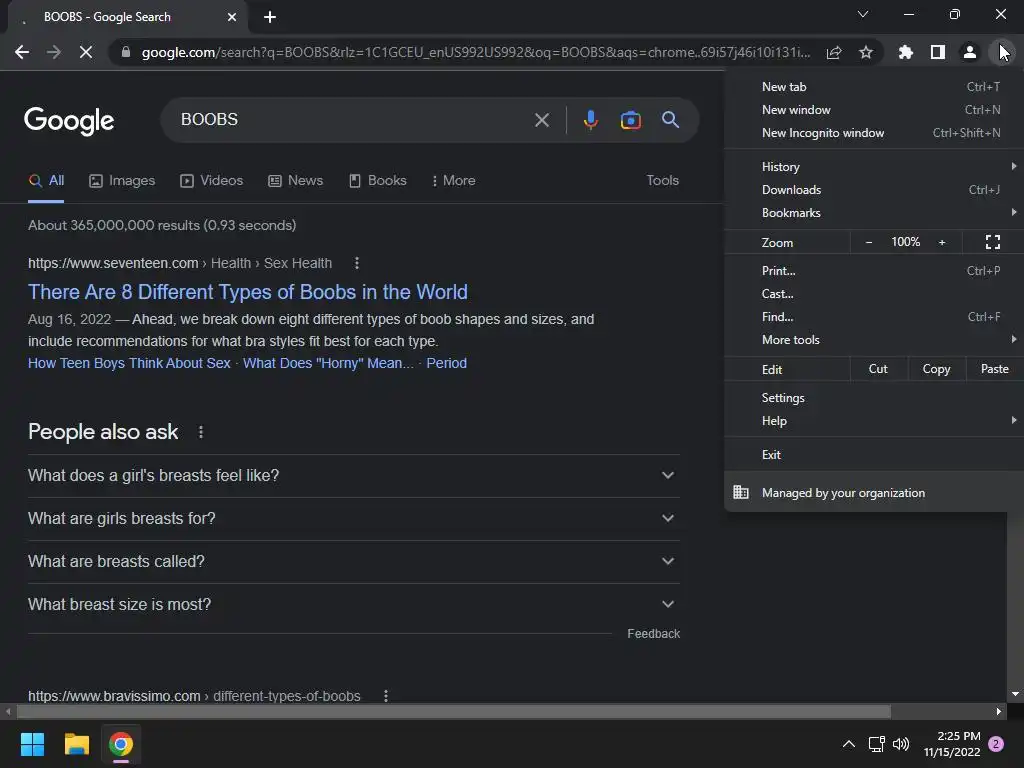The height and width of the screenshot is (768, 1024).
Task: Switch to the News search tab
Action: 296,181
